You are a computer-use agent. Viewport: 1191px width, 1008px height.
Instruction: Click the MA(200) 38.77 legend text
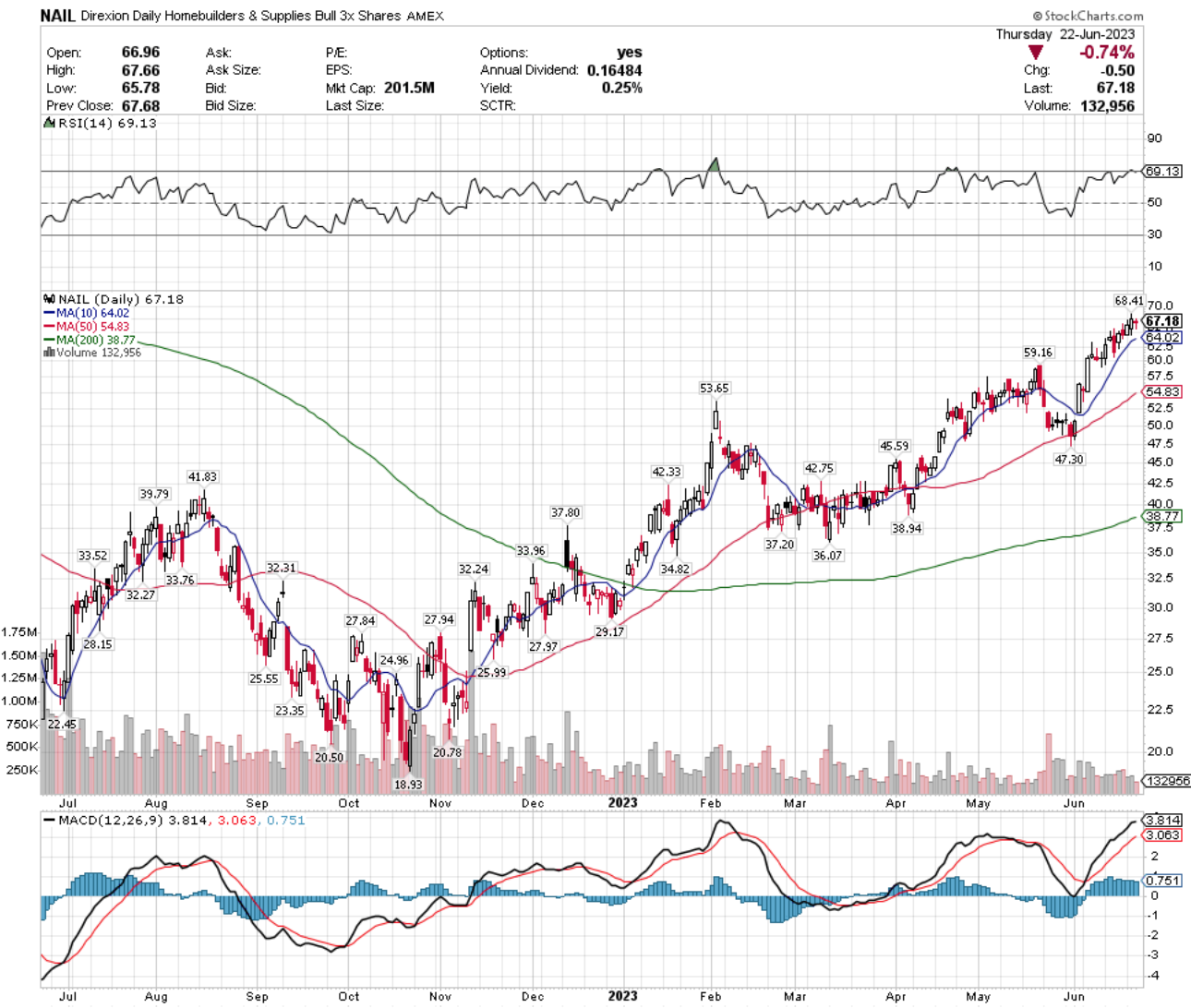[96, 340]
